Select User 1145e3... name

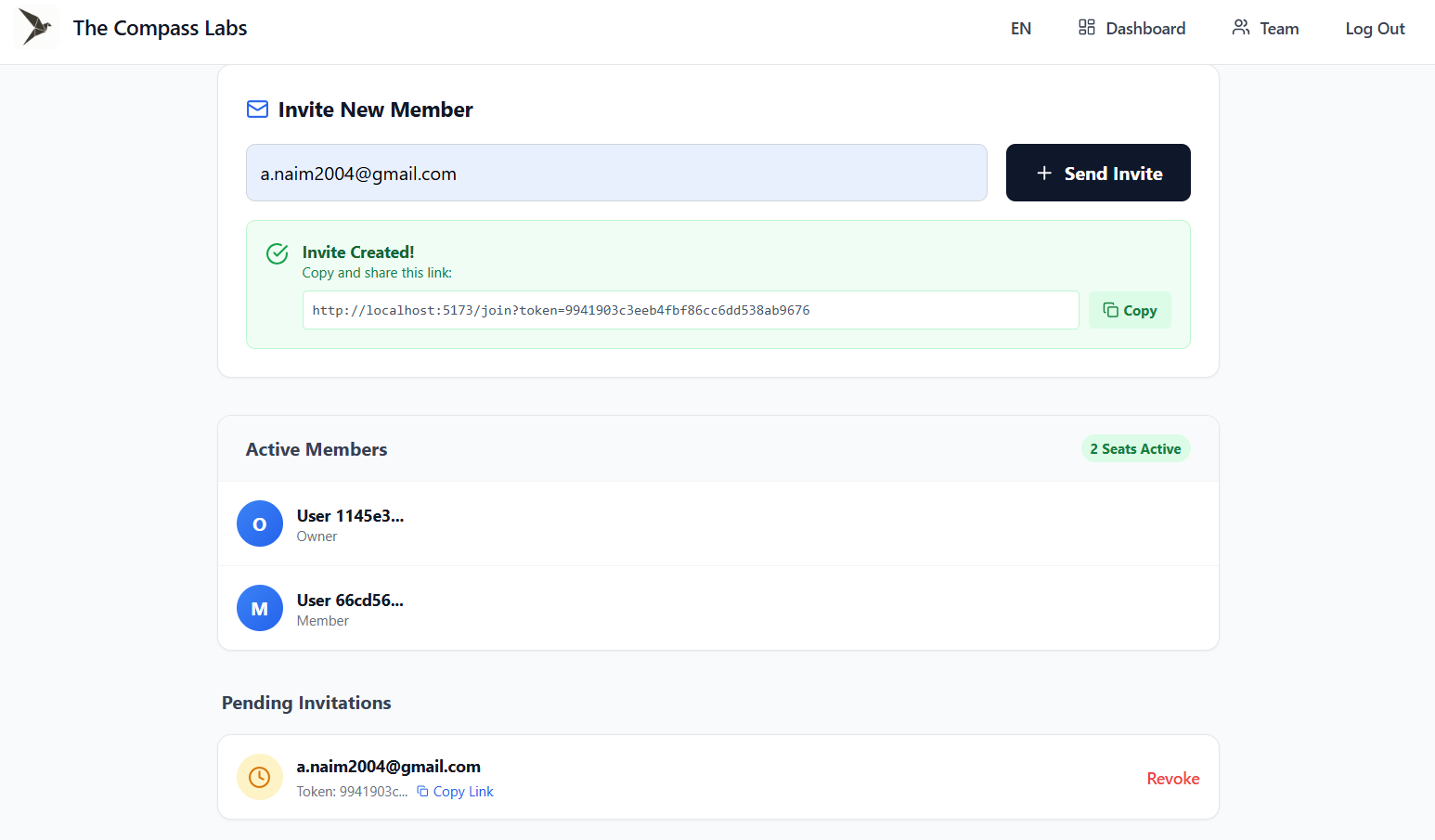tap(350, 516)
